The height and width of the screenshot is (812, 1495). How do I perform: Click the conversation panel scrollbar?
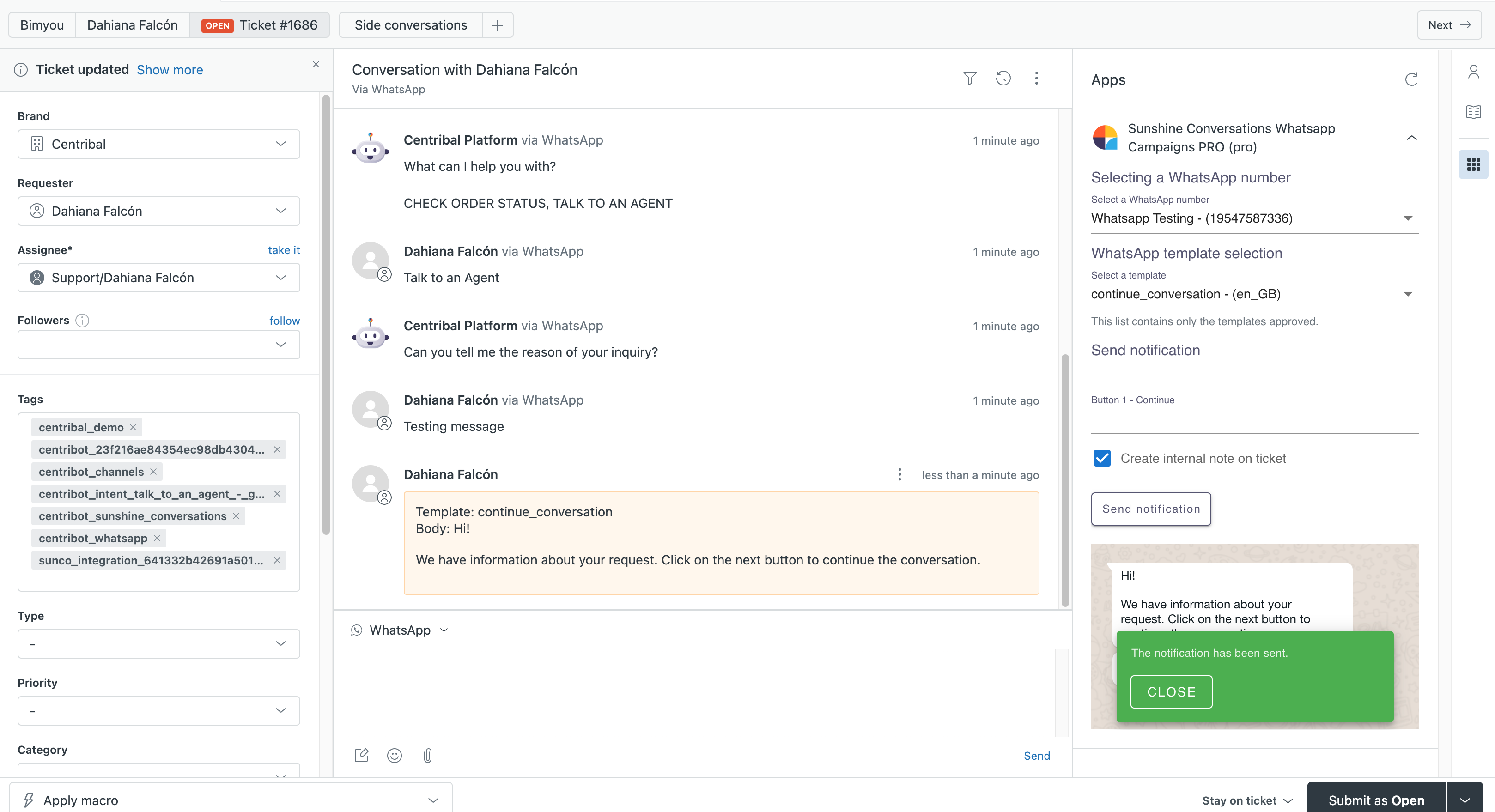pyautogui.click(x=1065, y=479)
